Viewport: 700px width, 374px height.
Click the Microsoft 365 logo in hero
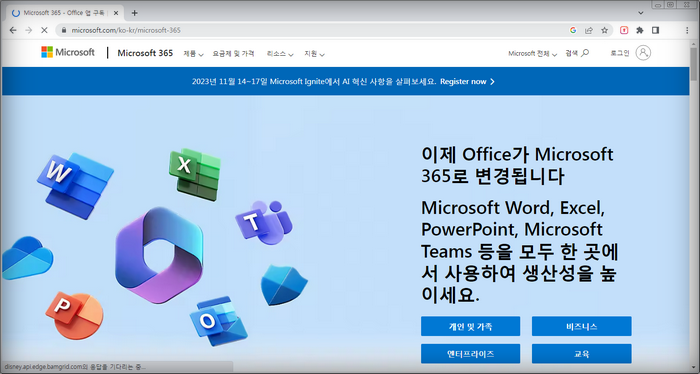(159, 255)
